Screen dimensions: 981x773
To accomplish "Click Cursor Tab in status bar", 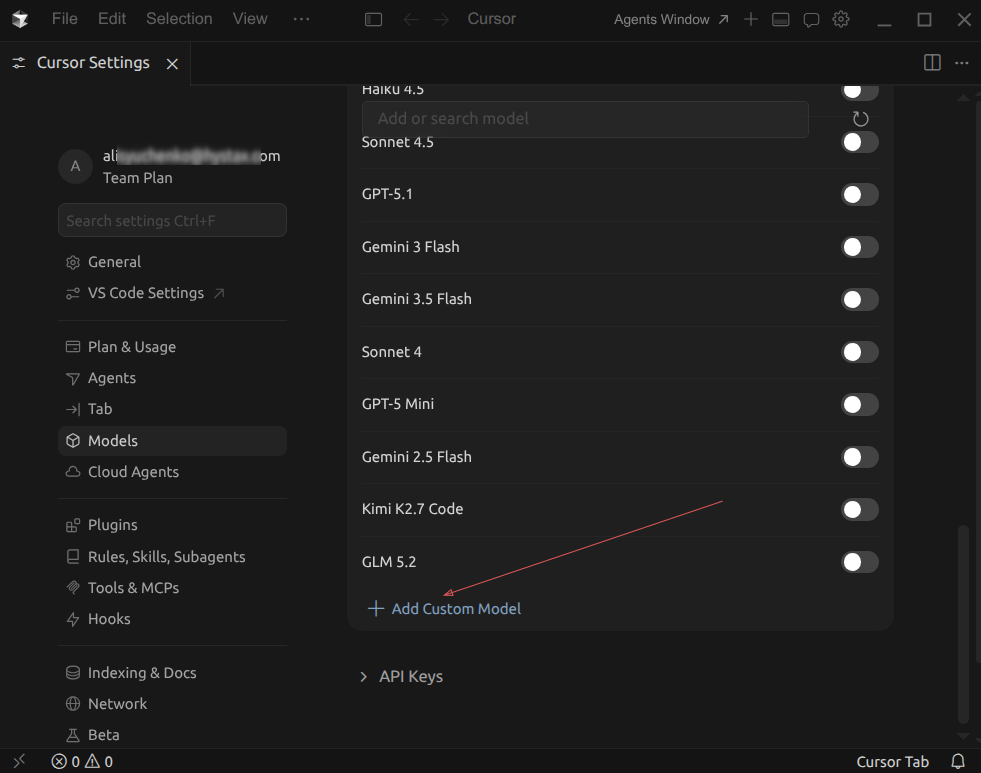I will coord(893,761).
